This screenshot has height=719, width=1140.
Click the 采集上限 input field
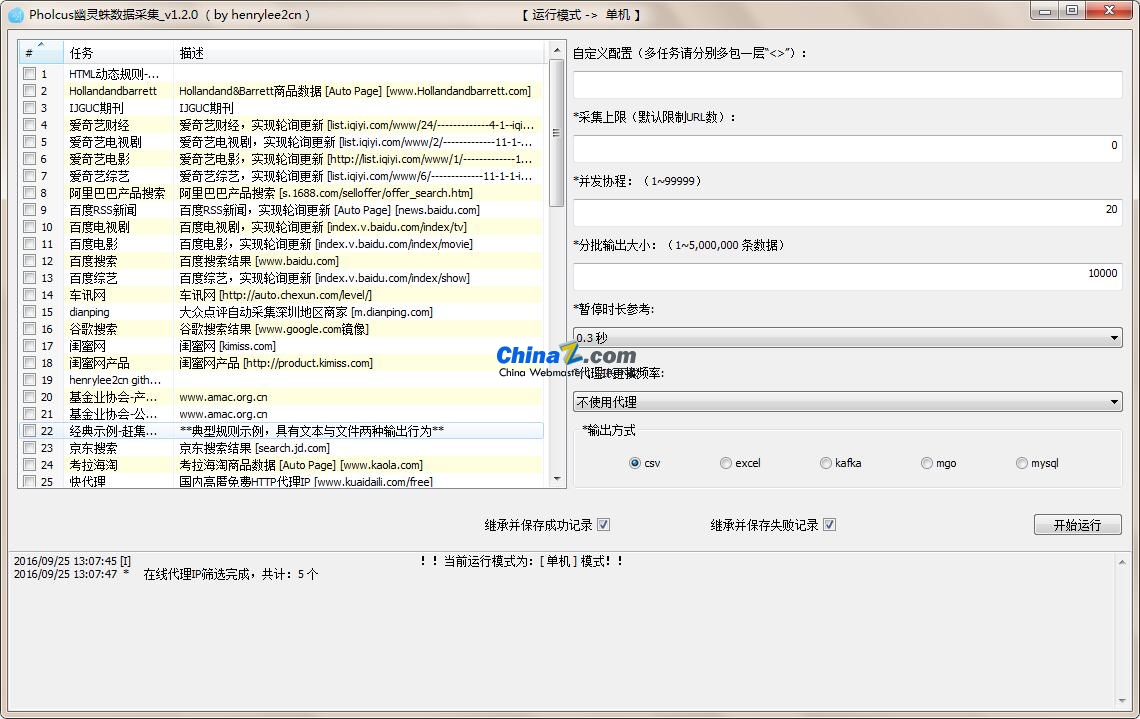(x=847, y=149)
